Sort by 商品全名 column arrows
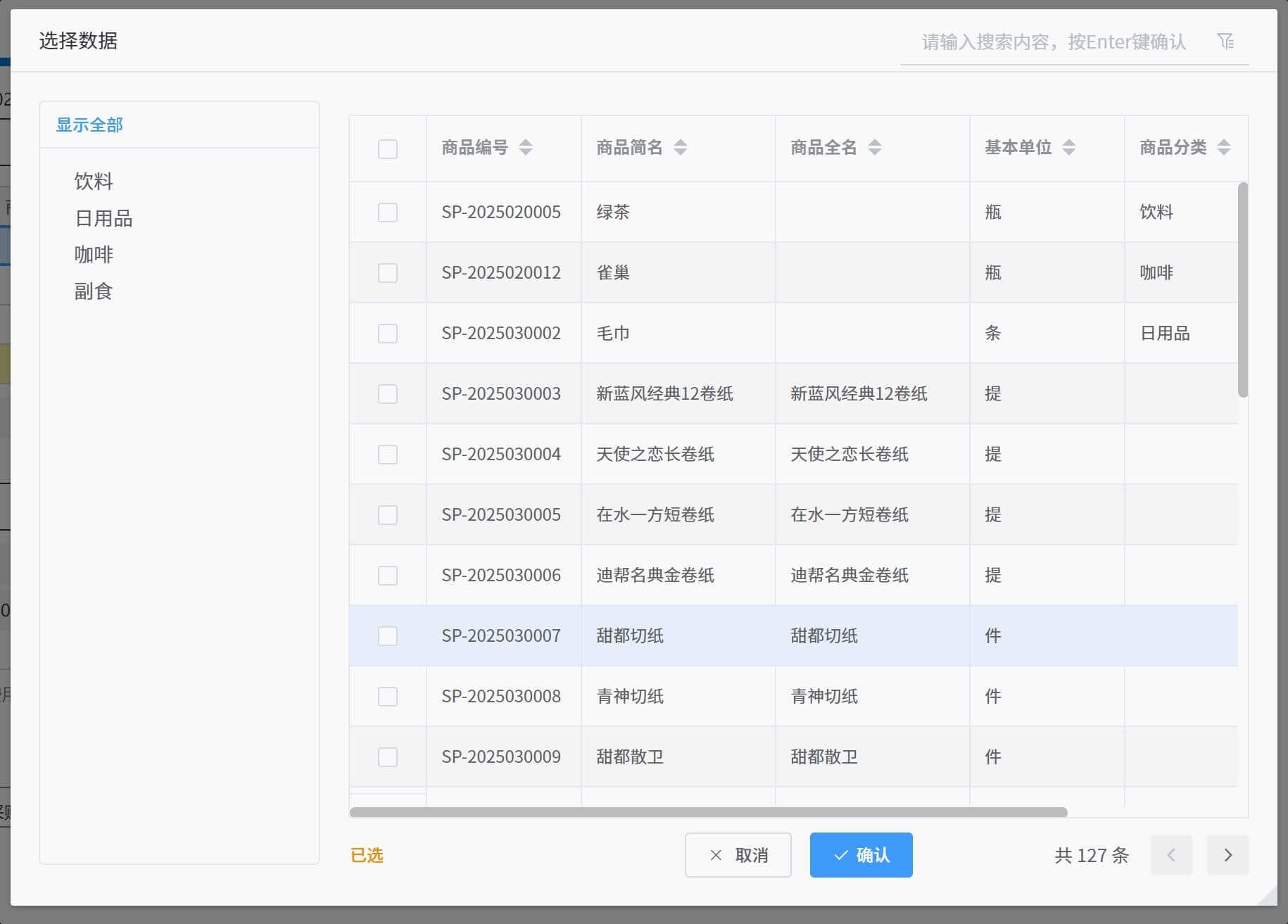This screenshot has height=924, width=1288. (875, 147)
